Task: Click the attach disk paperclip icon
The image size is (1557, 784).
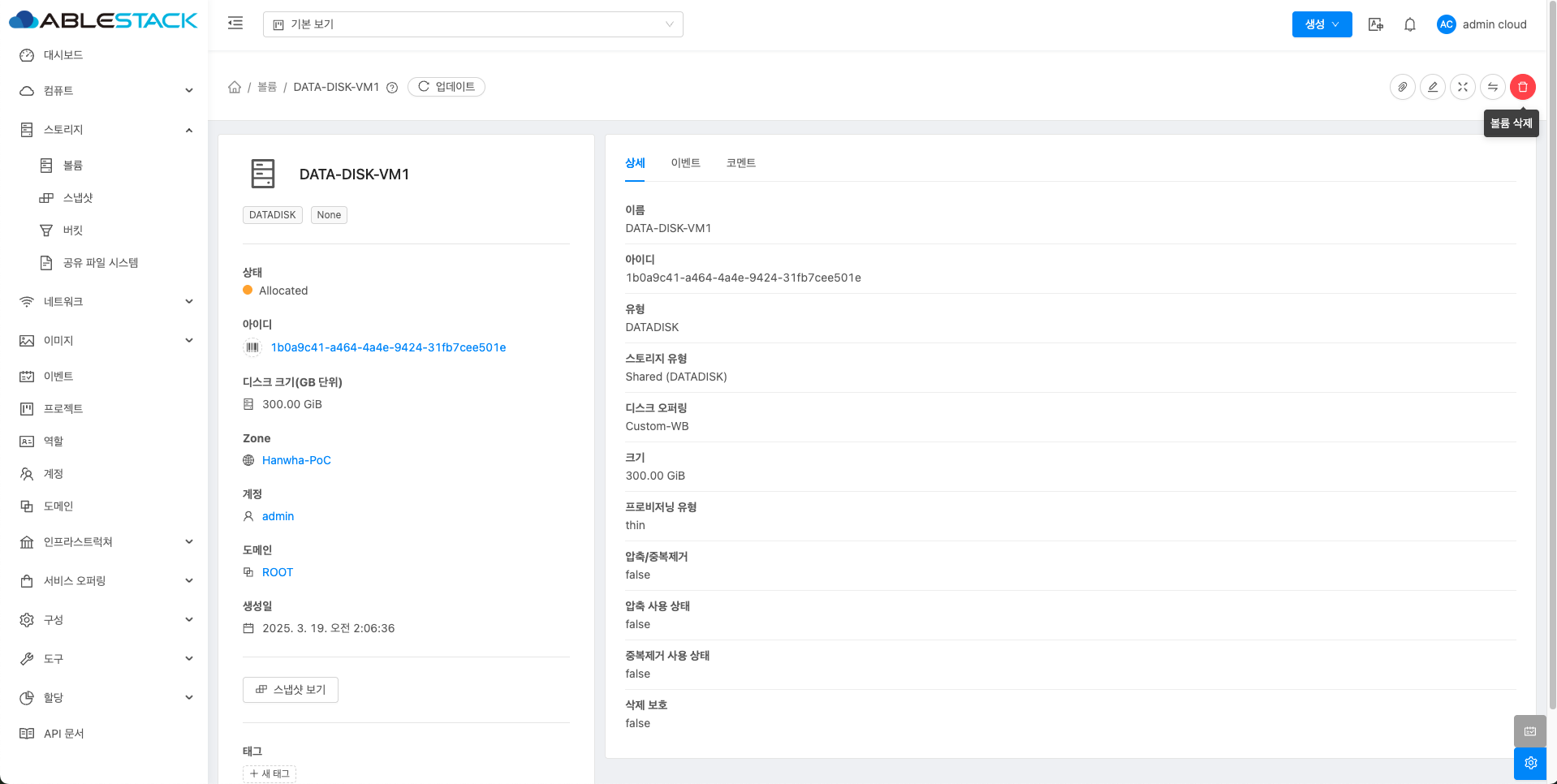Action: tap(1402, 87)
